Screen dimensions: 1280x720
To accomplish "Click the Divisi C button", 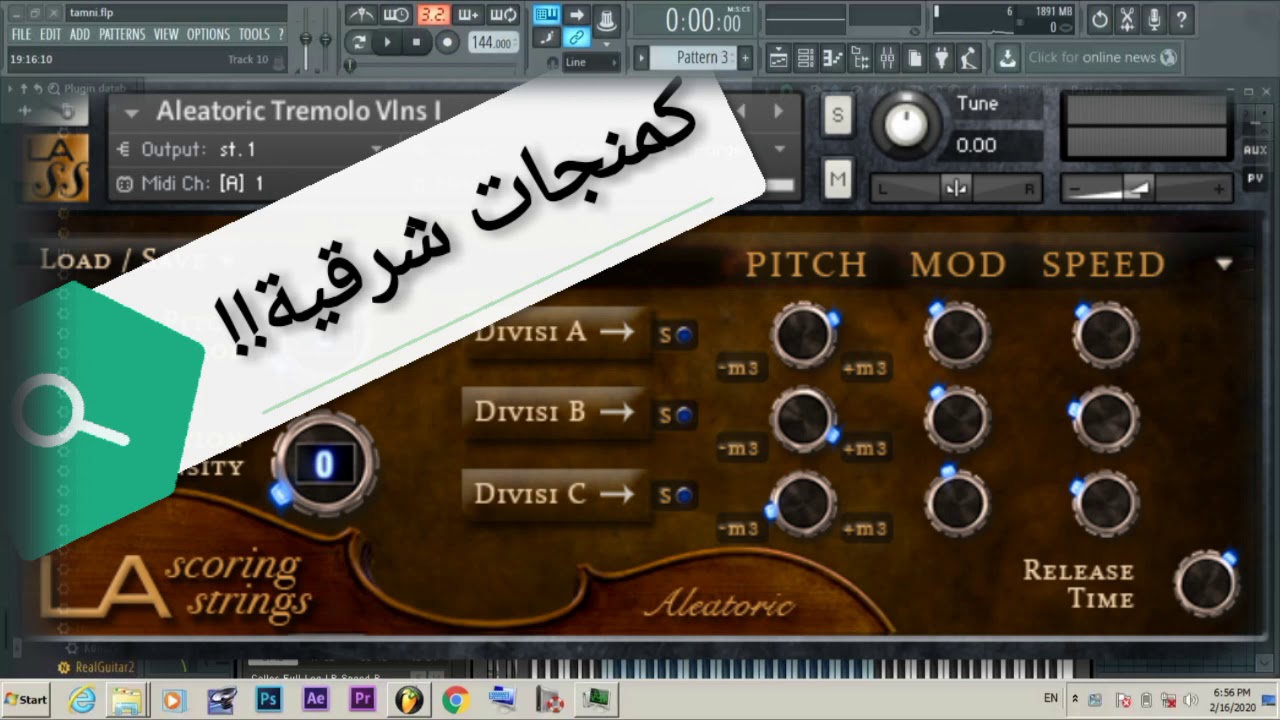I will pos(555,494).
